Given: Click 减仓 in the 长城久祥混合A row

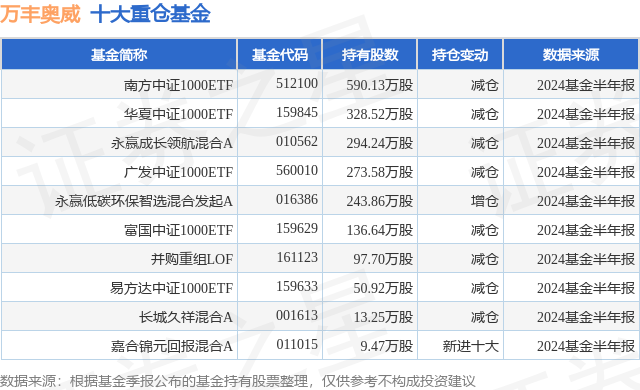Looking at the screenshot, I should 484,317.
